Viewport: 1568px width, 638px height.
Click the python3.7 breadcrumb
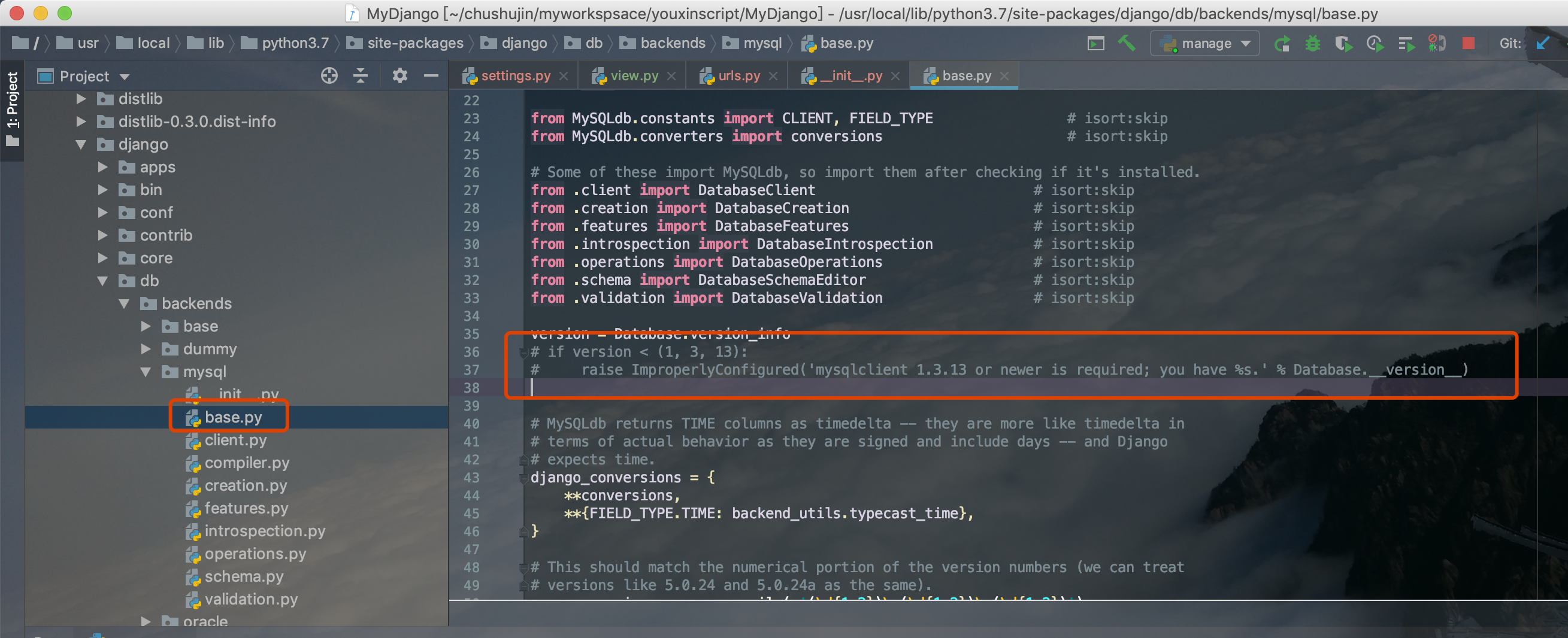pyautogui.click(x=285, y=43)
